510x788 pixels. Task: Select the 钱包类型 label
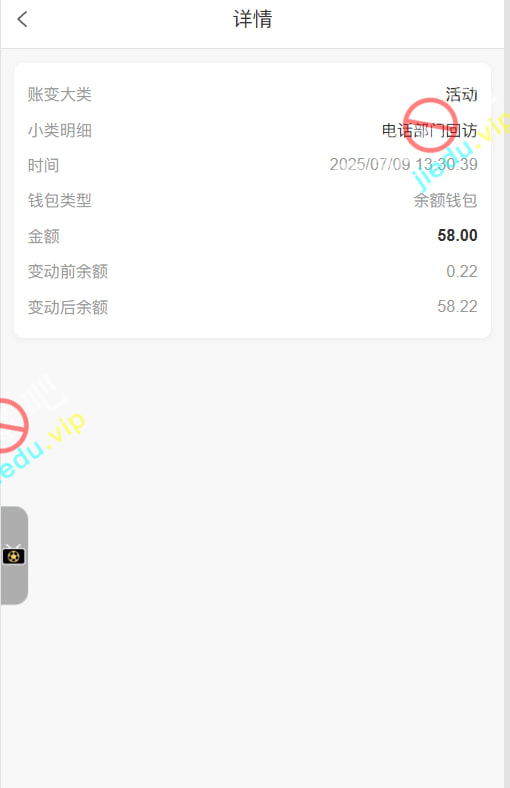pos(60,201)
